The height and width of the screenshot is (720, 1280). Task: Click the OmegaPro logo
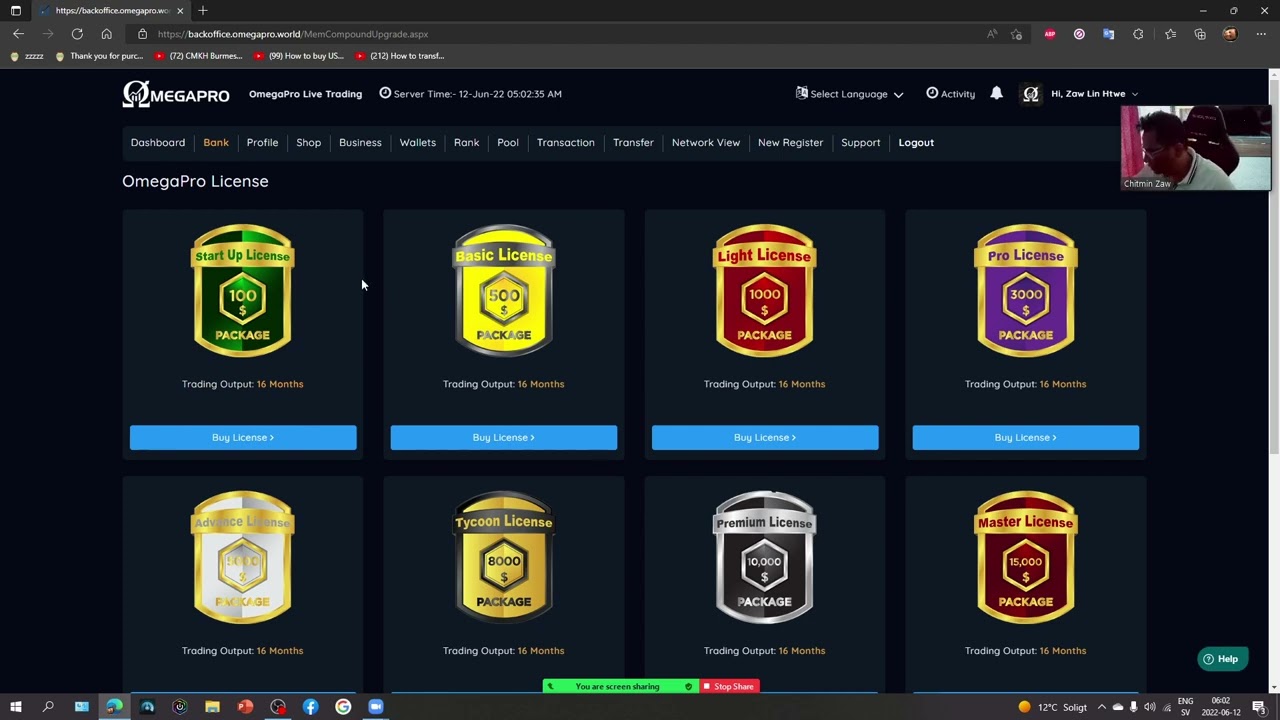point(176,94)
